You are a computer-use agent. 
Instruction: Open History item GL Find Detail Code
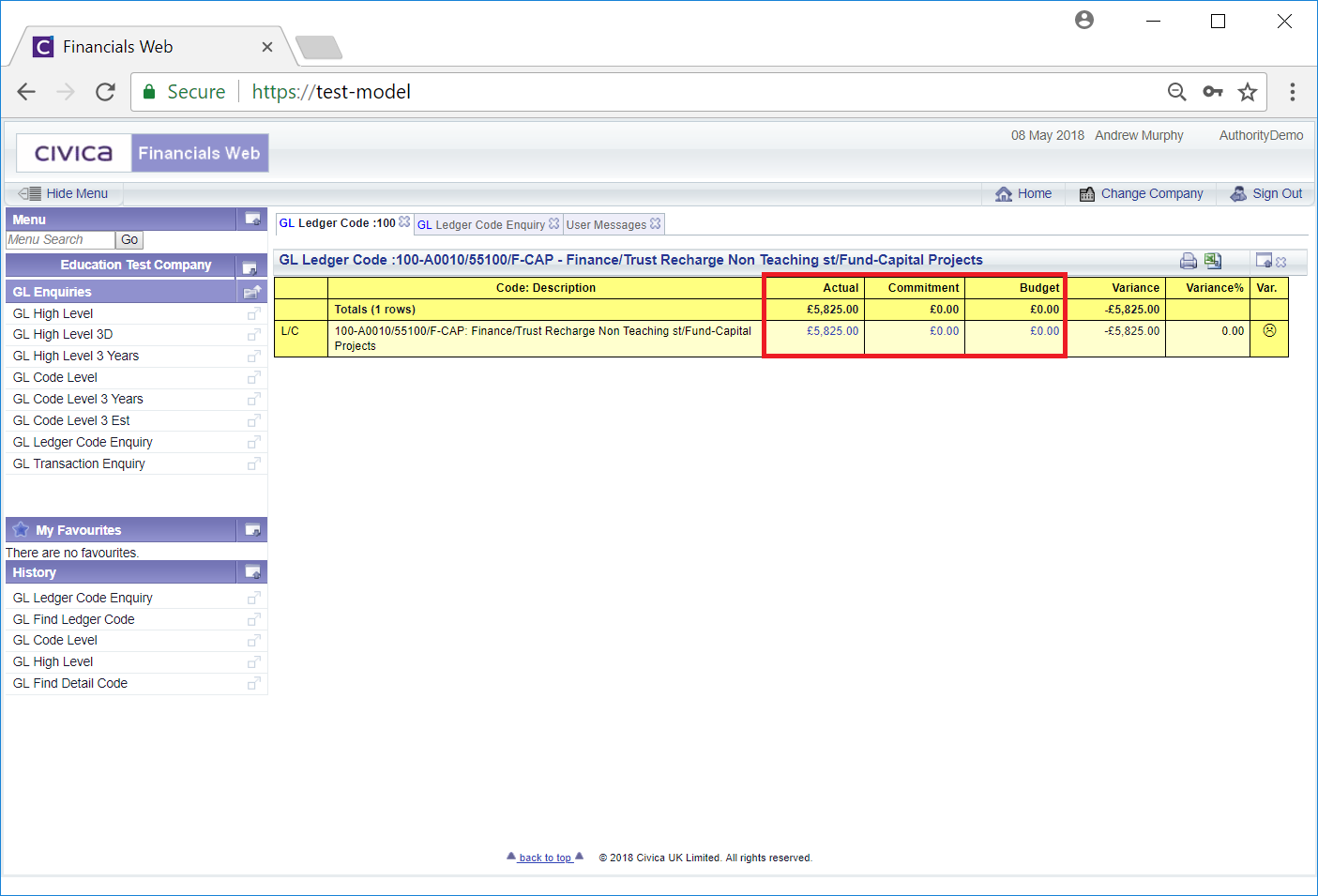(x=70, y=684)
